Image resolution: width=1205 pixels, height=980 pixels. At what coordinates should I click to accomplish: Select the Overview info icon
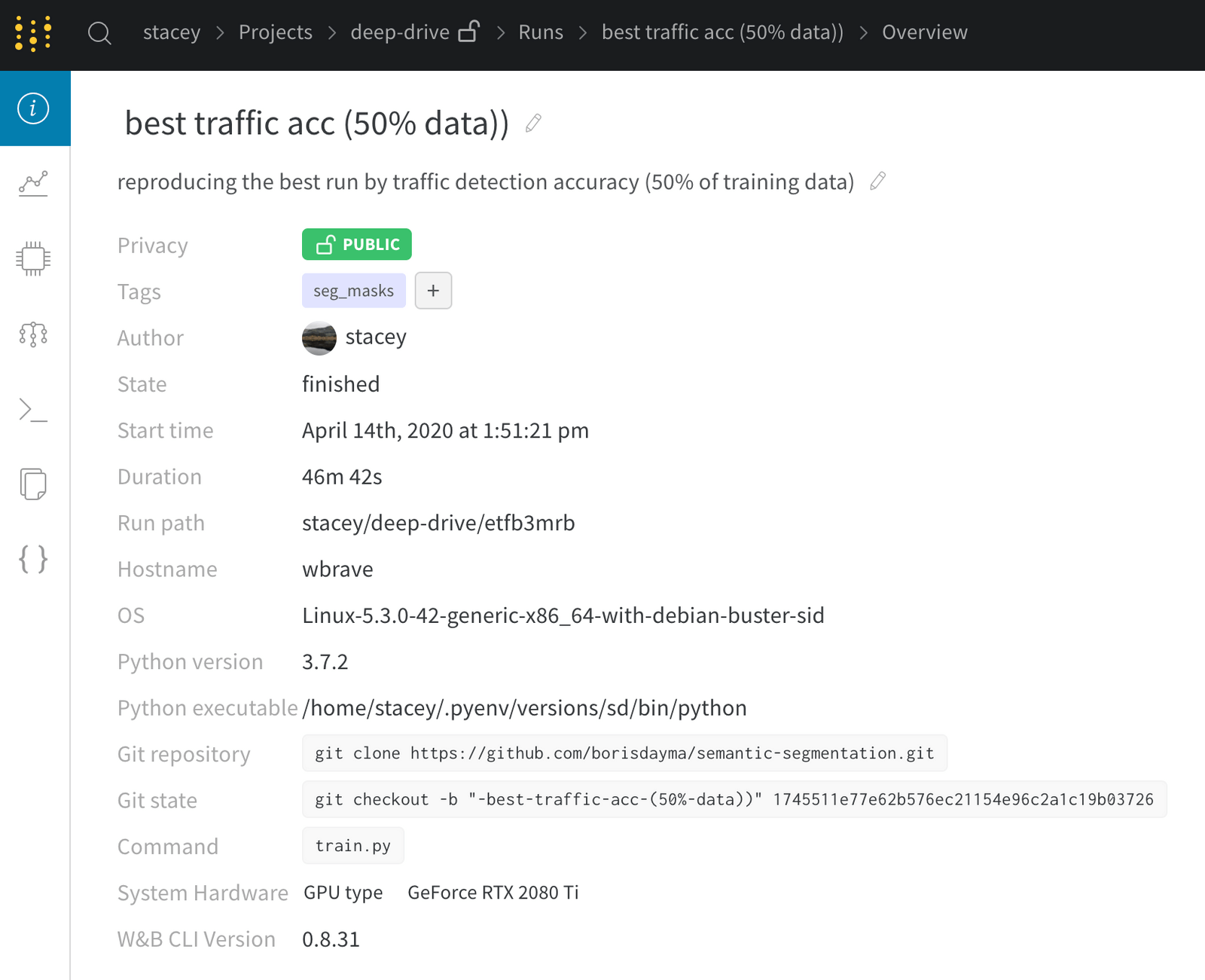[x=32, y=108]
